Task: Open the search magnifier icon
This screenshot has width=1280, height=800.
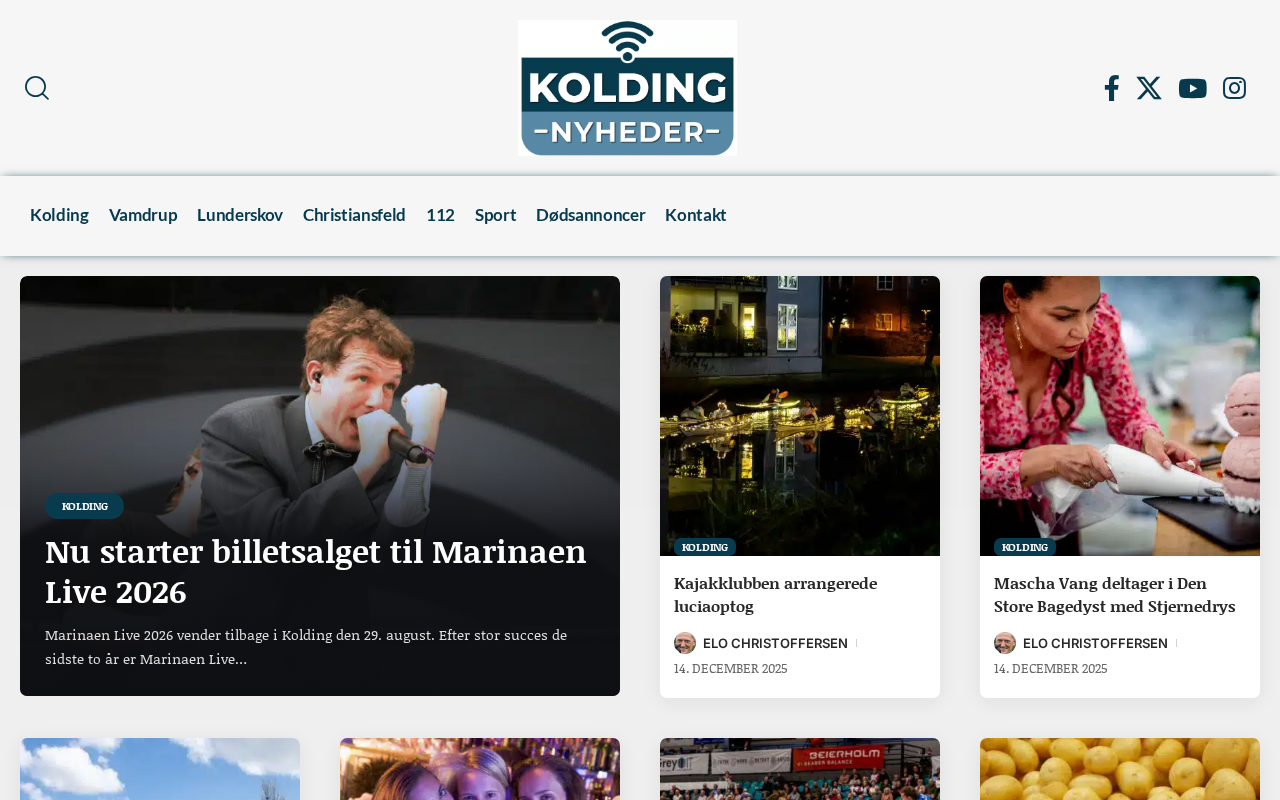Action: [x=37, y=88]
